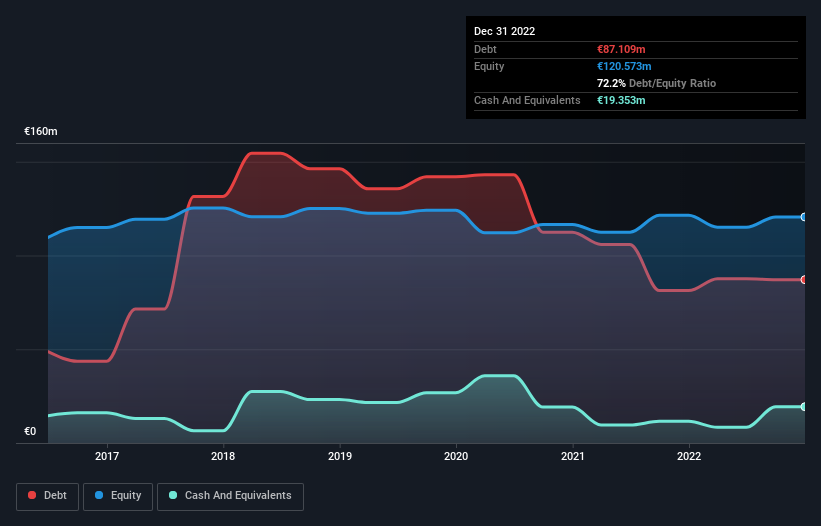821x526 pixels.
Task: Select the teal Cash endpoint marker on the chart
Action: (x=804, y=407)
